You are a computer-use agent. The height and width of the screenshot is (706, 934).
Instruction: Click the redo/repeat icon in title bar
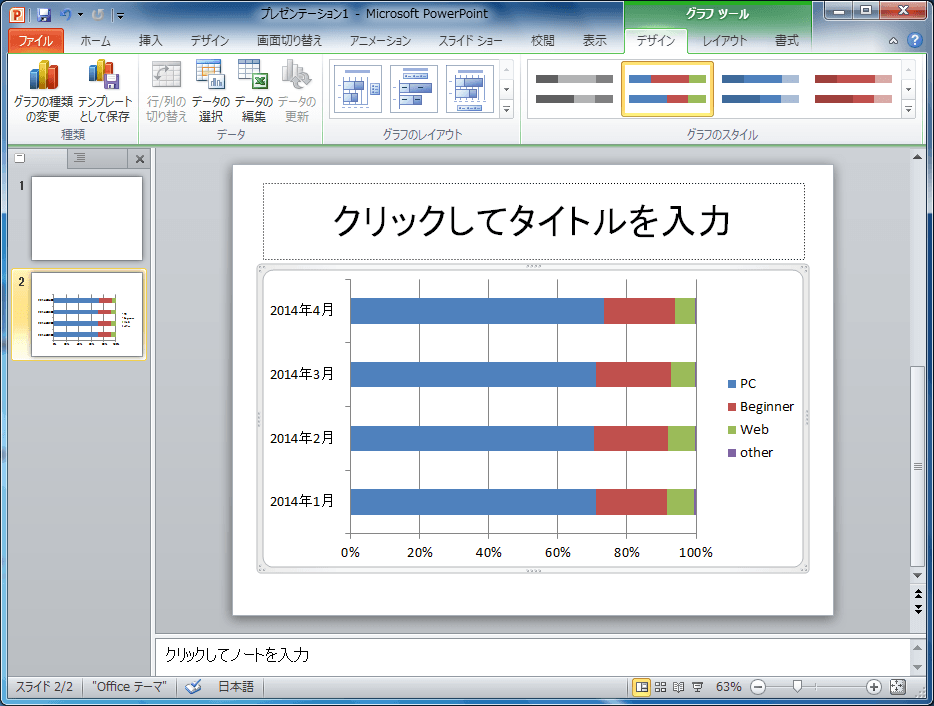97,14
